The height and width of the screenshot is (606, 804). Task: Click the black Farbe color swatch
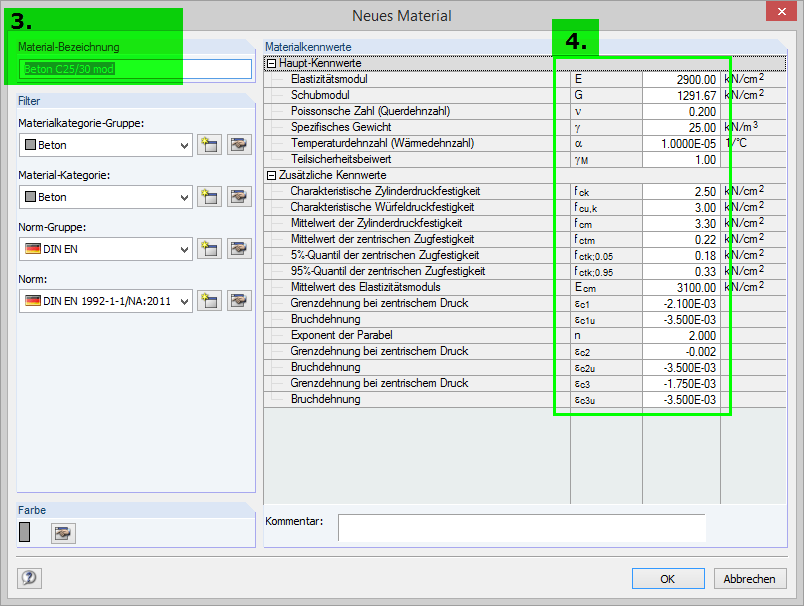(25, 533)
